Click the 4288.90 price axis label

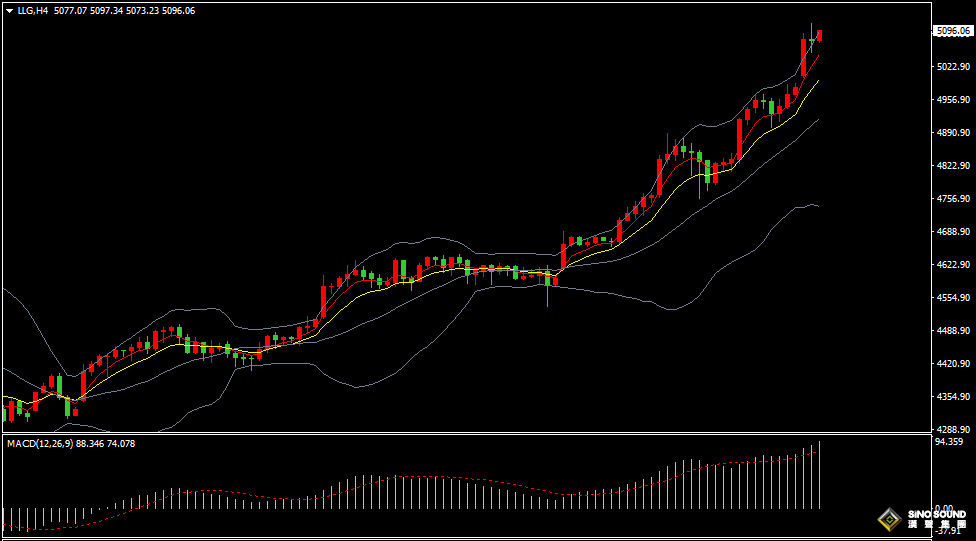952,430
